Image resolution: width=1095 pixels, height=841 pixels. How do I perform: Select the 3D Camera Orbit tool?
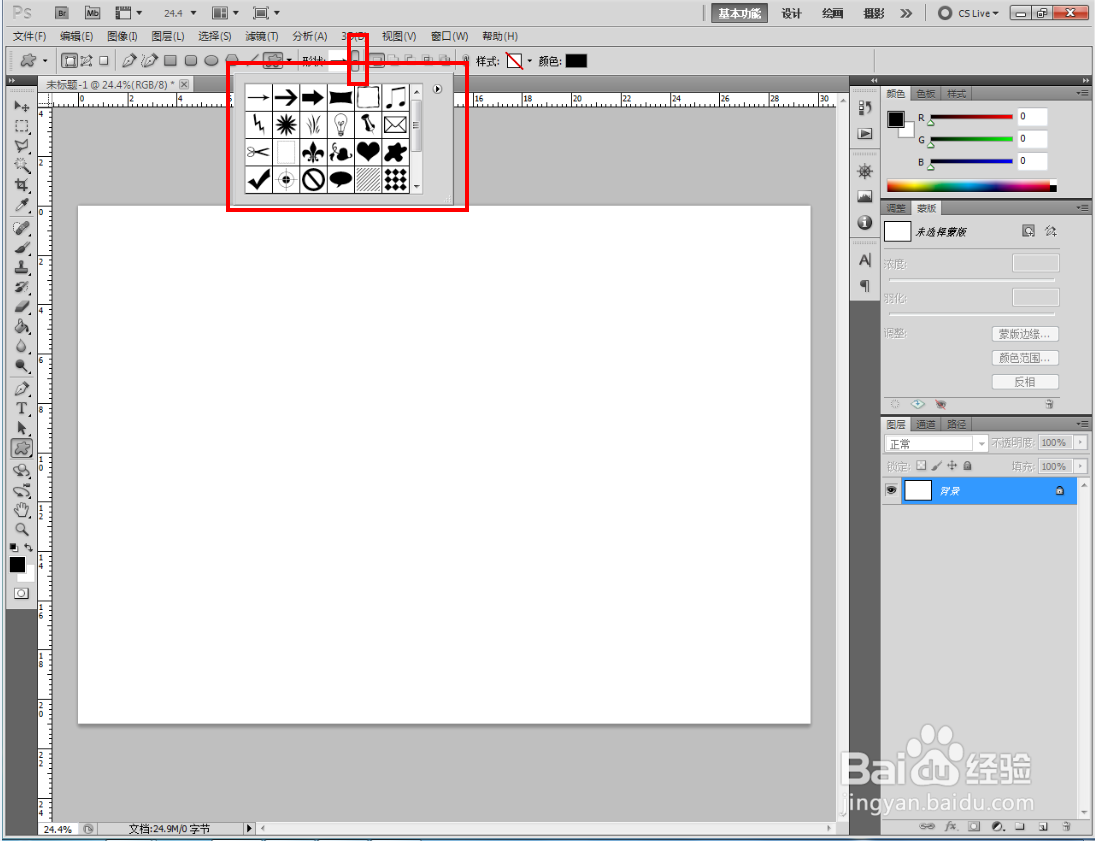point(22,490)
